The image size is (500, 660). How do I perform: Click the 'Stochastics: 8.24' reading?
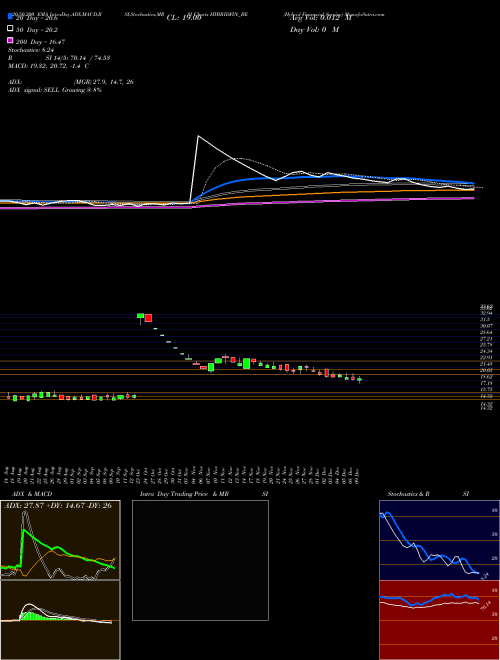point(30,50)
